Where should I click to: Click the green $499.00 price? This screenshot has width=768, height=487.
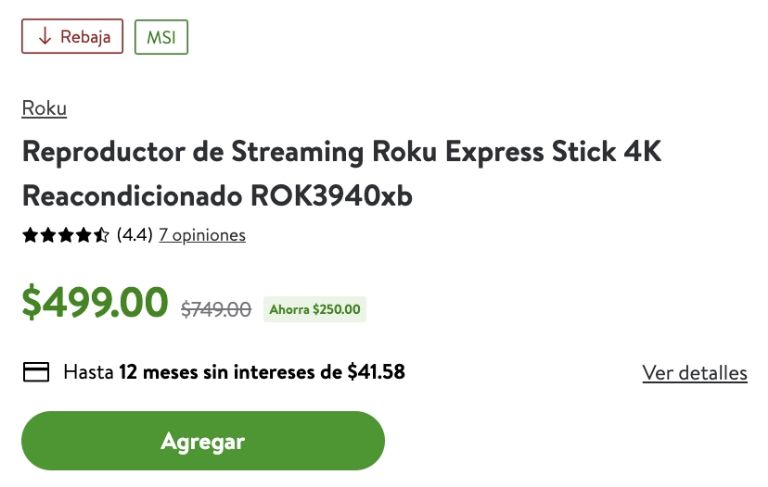click(95, 303)
